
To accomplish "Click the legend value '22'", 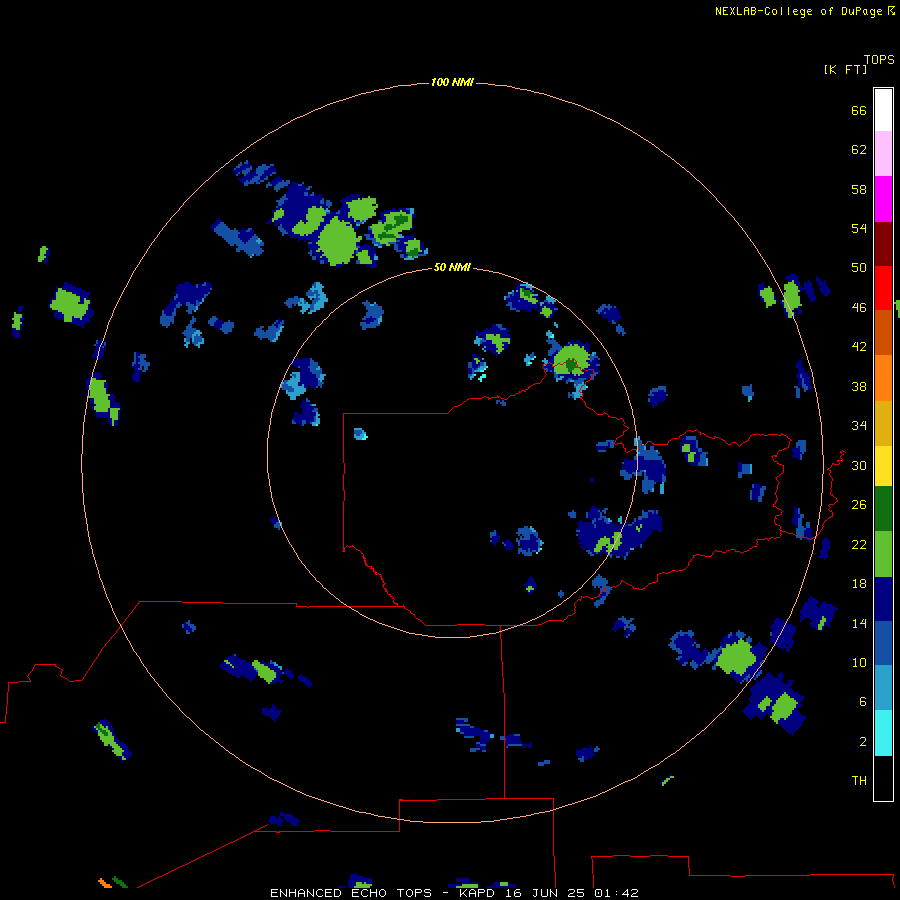I will (x=859, y=545).
